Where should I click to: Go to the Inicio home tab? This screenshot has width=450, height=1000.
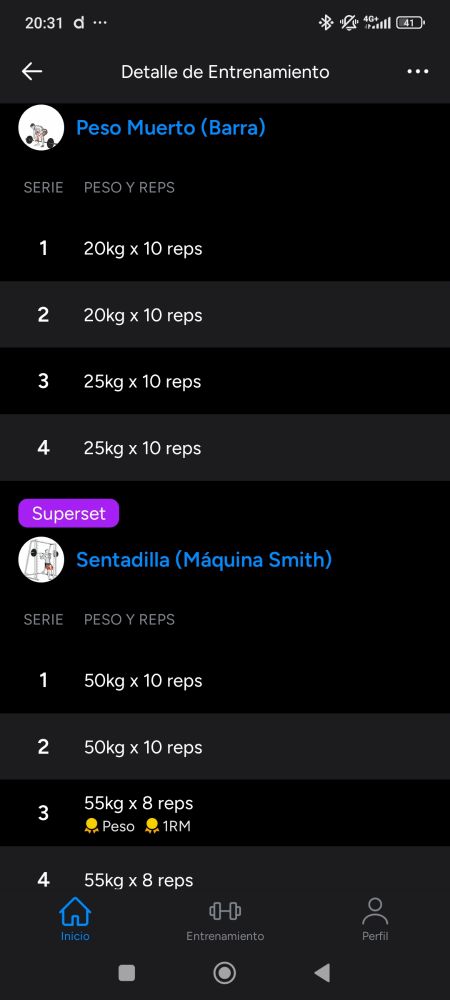tap(75, 919)
